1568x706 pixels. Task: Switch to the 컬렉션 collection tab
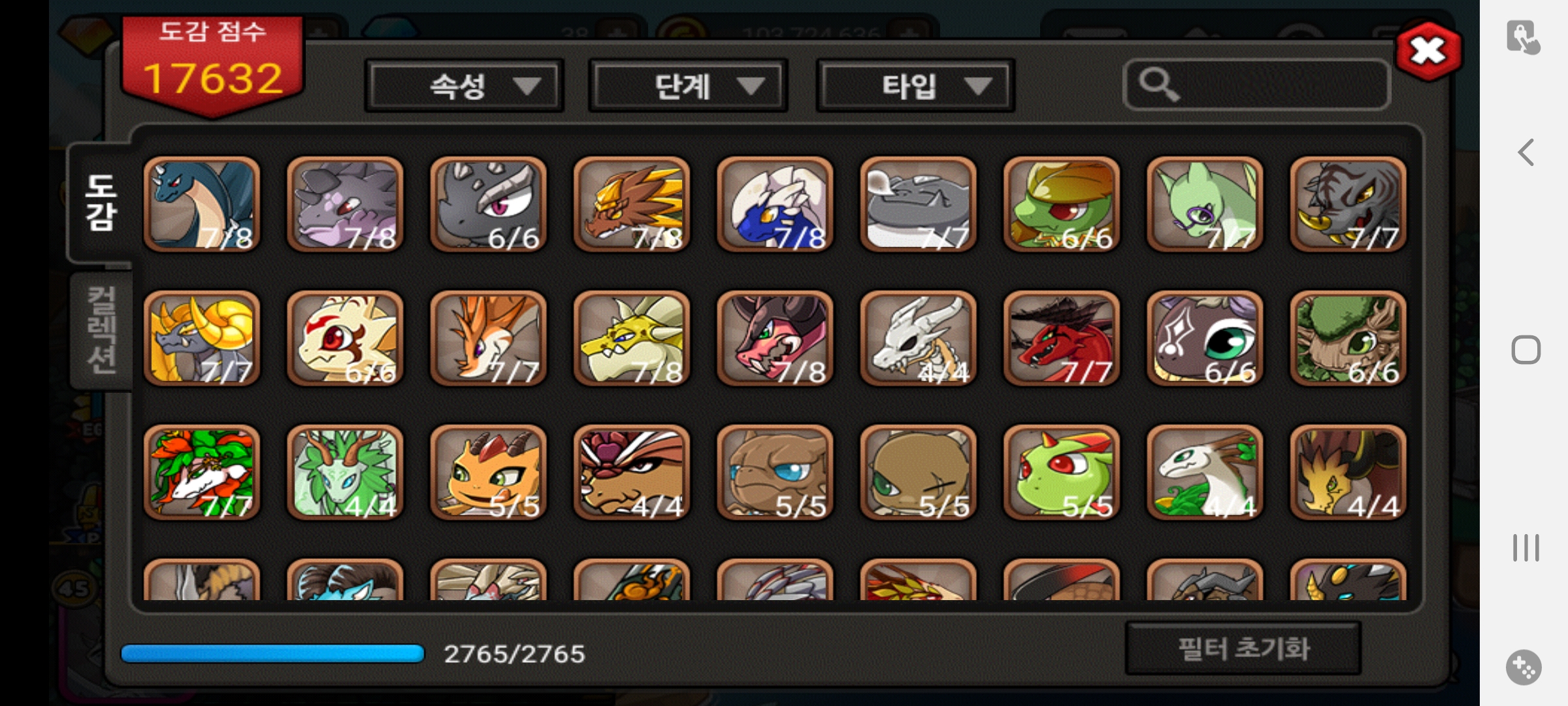[102, 330]
